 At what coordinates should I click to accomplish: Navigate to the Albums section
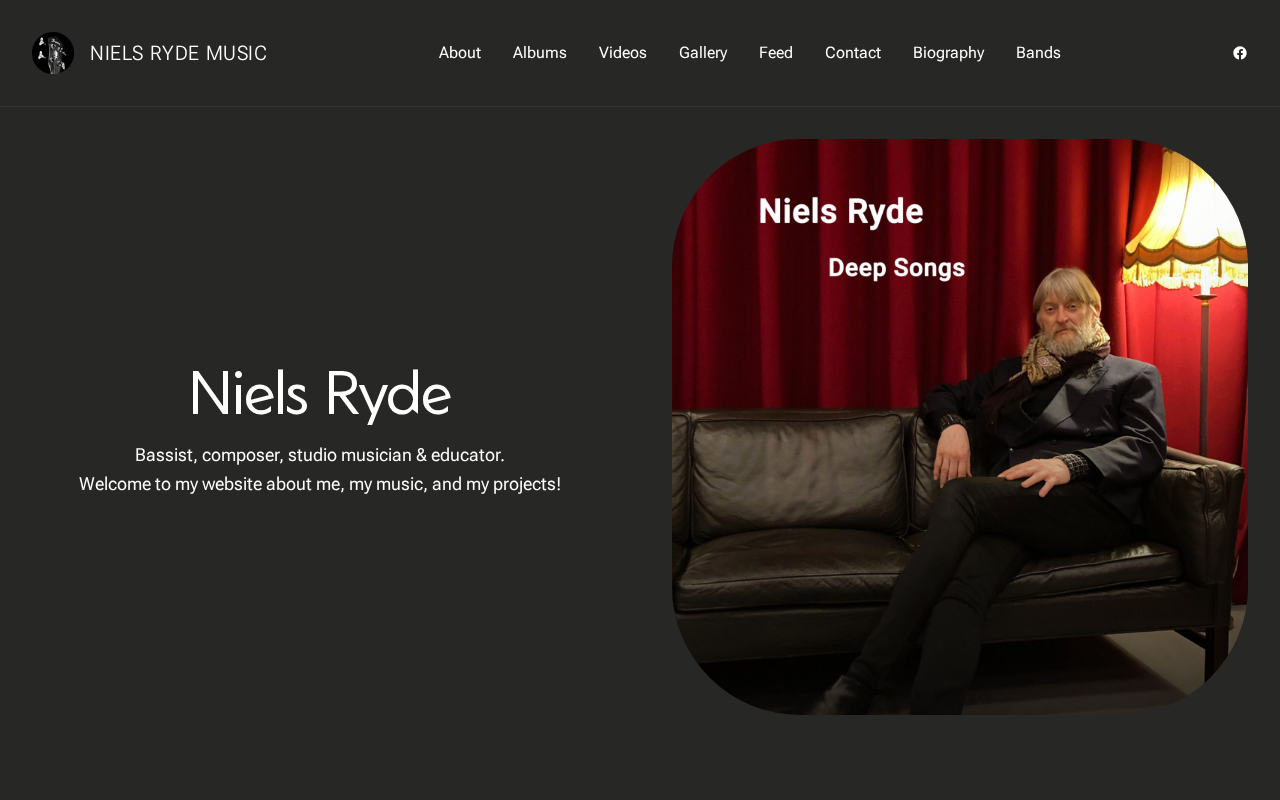point(540,53)
